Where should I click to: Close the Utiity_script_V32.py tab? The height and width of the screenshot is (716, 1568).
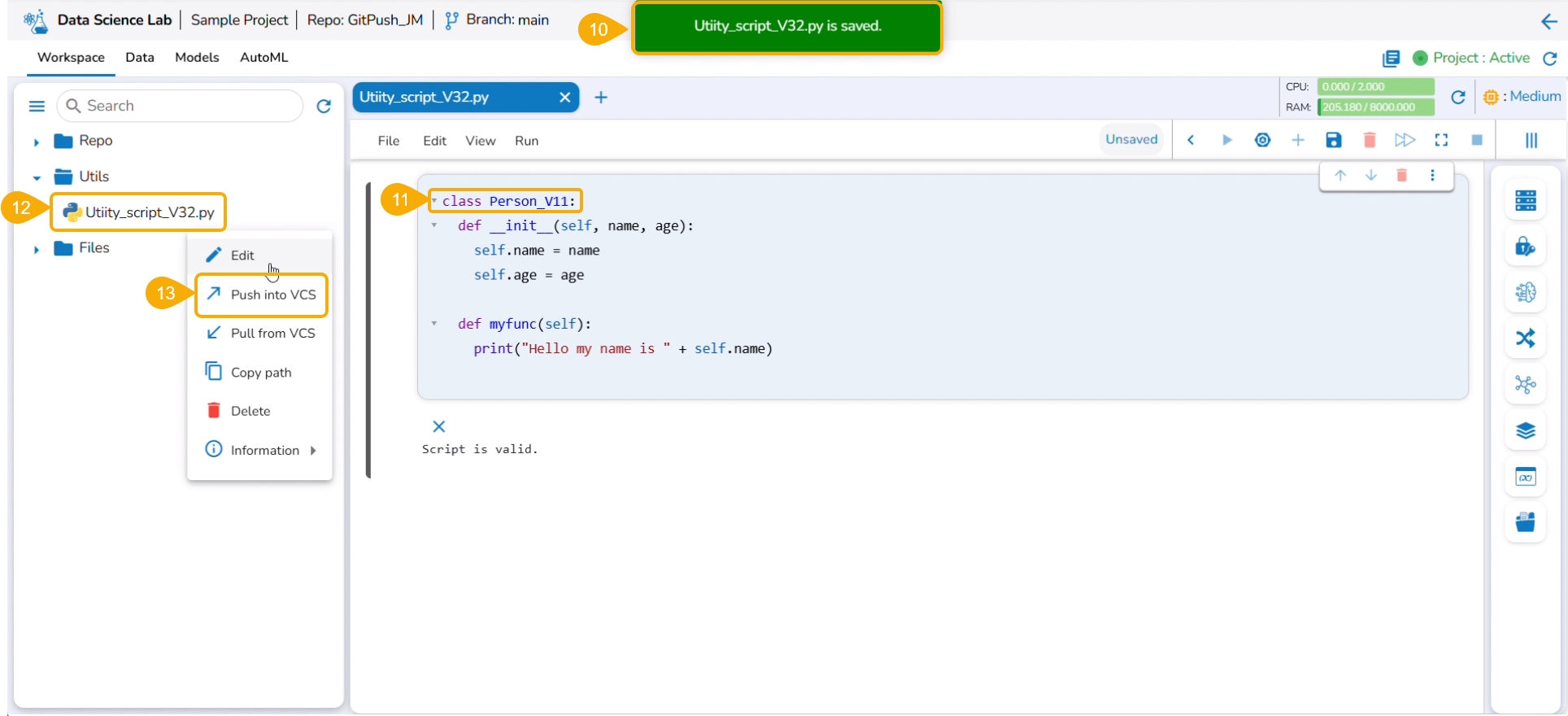pyautogui.click(x=564, y=98)
